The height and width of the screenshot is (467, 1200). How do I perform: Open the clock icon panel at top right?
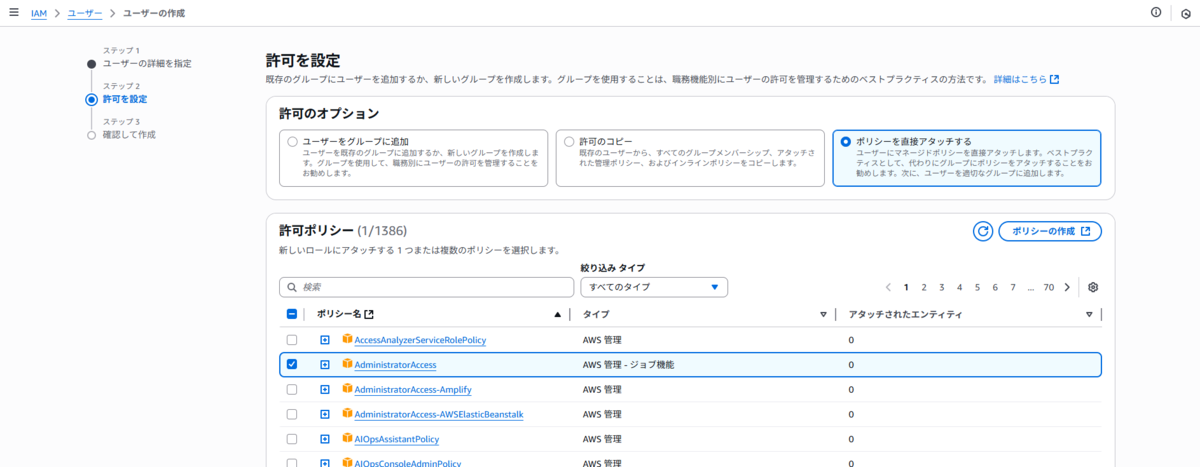coord(1185,14)
